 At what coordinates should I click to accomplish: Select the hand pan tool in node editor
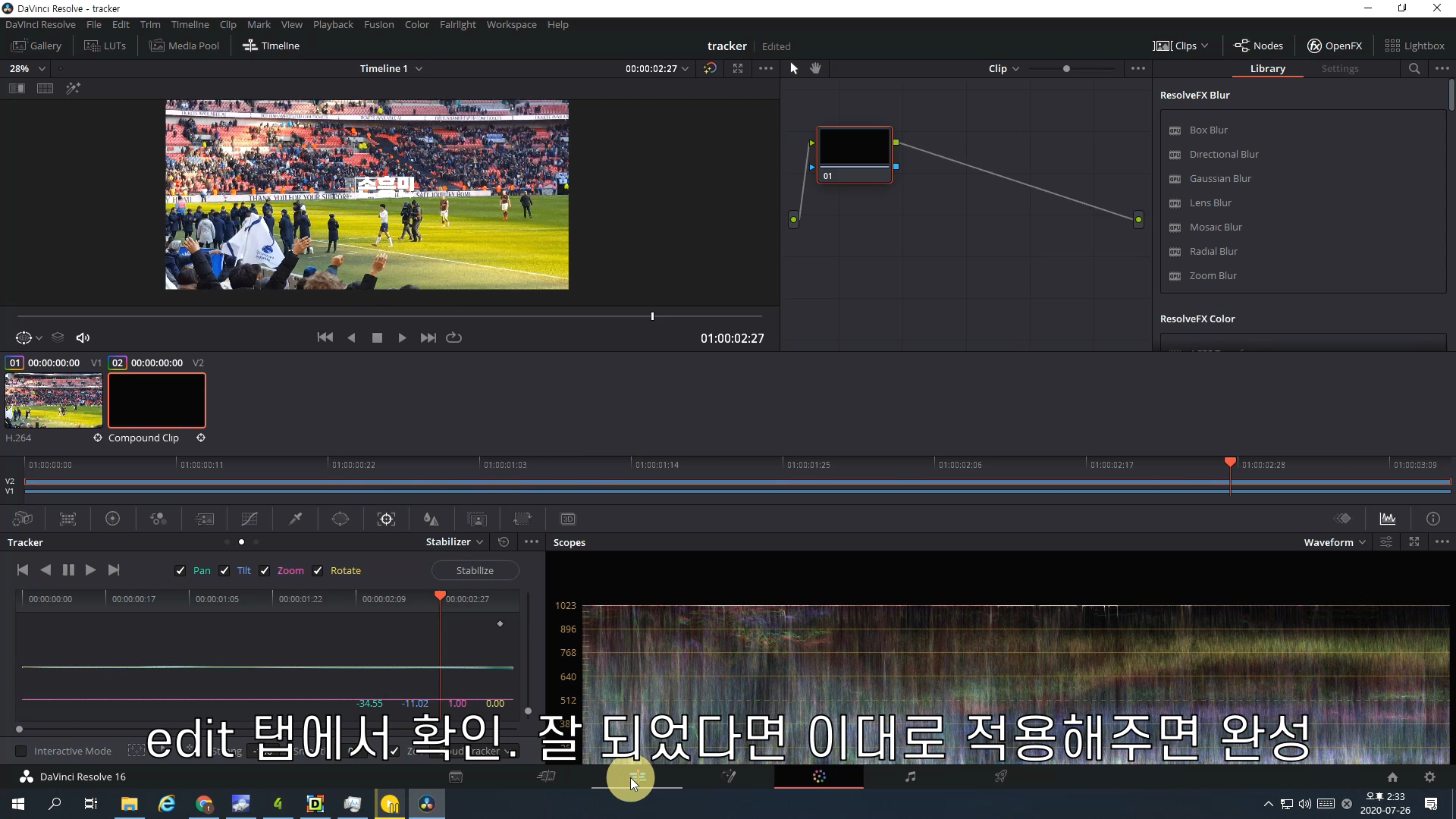click(x=815, y=68)
